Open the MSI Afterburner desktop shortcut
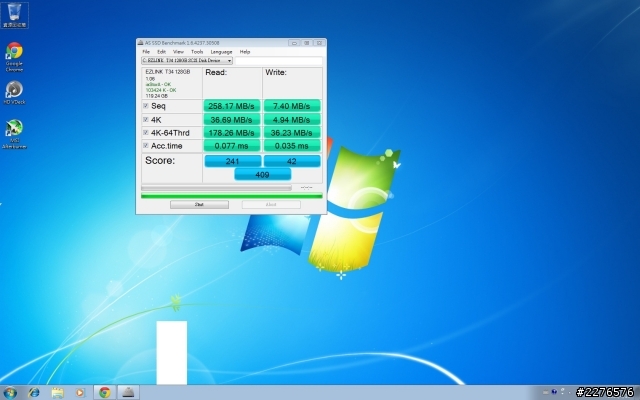Viewport: 640px width, 400px height. tap(14, 134)
